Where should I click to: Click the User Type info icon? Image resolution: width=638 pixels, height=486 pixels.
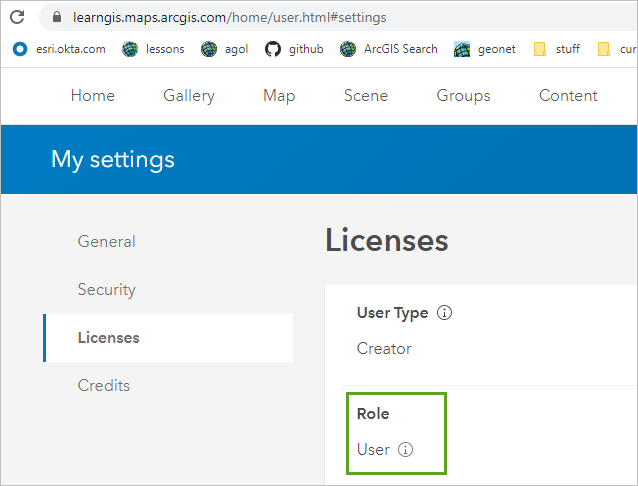(x=445, y=313)
